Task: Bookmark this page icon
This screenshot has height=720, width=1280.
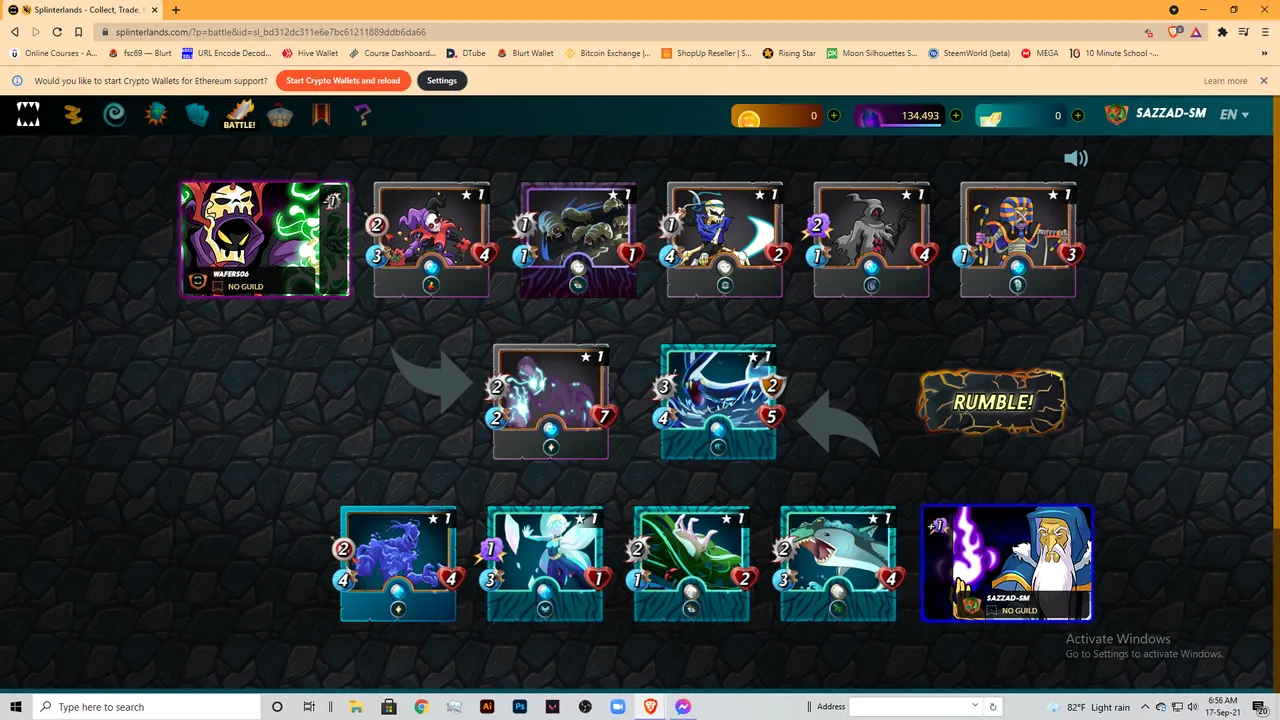Action: coord(79,32)
